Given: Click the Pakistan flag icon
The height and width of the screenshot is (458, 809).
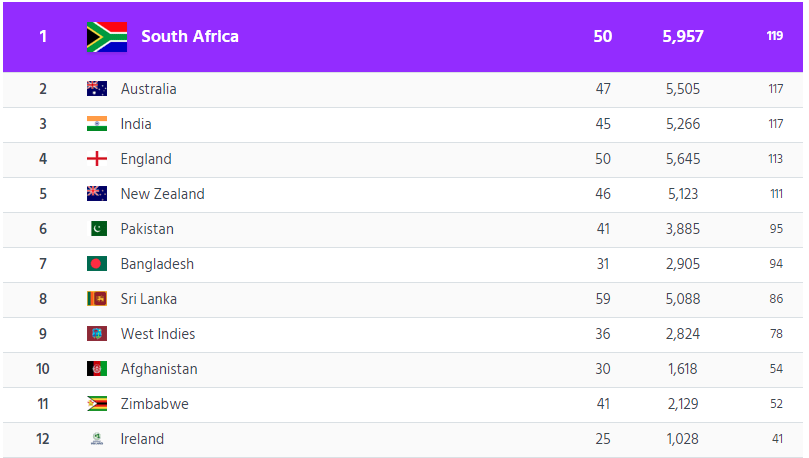Looking at the screenshot, I should (99, 228).
